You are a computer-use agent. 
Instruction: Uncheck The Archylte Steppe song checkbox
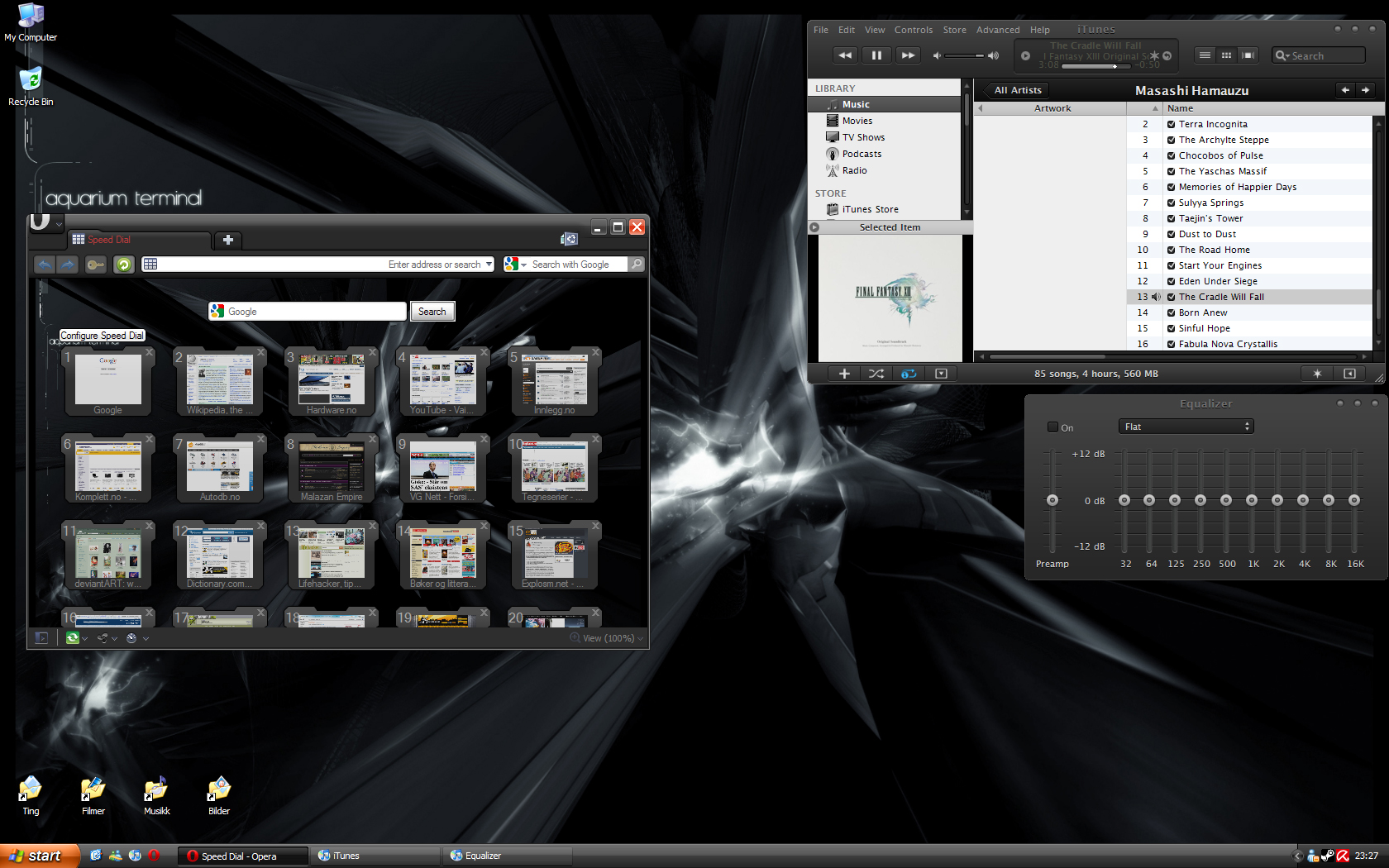click(1171, 140)
